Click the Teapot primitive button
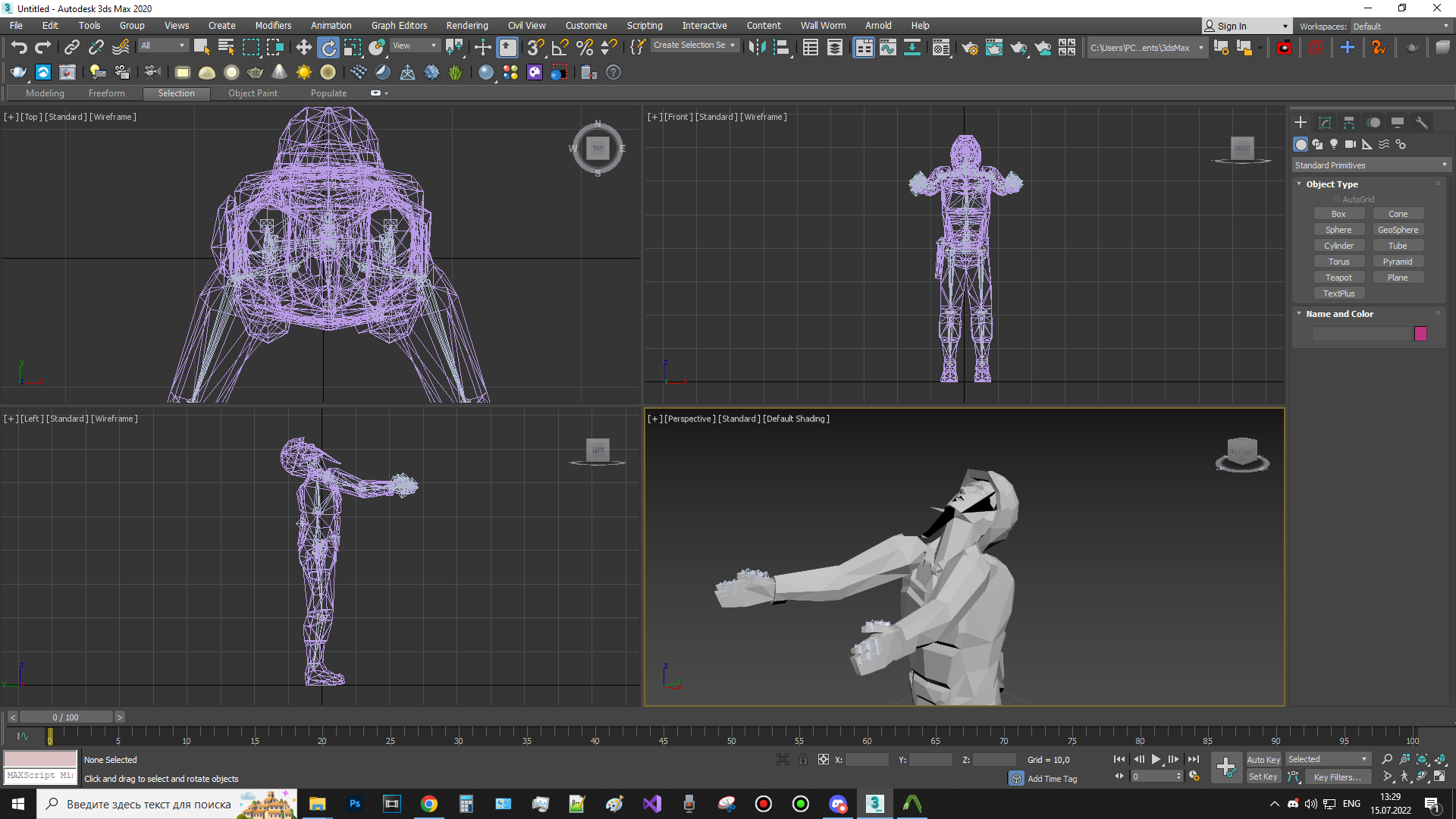1456x819 pixels. (1338, 278)
